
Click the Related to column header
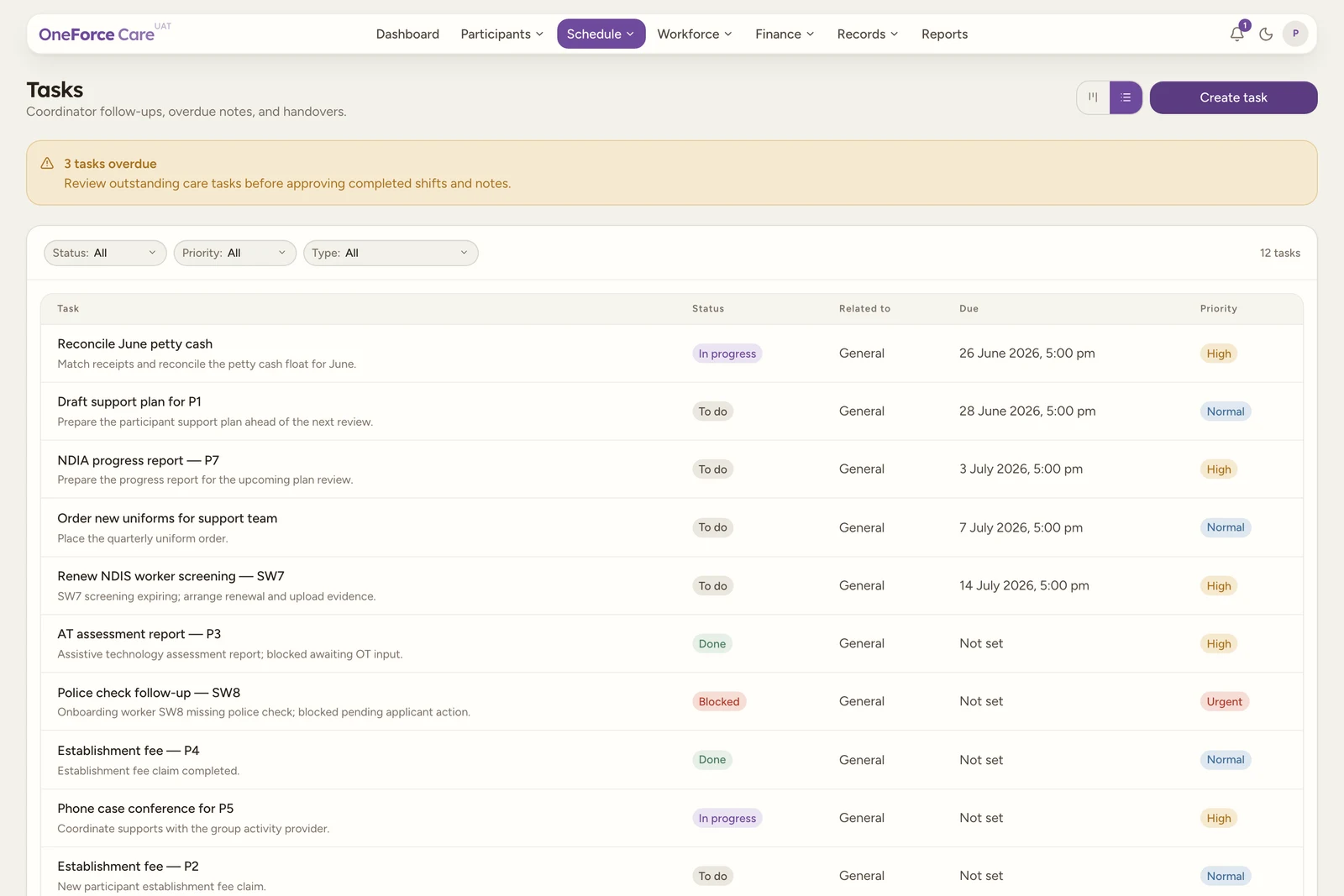(x=864, y=309)
